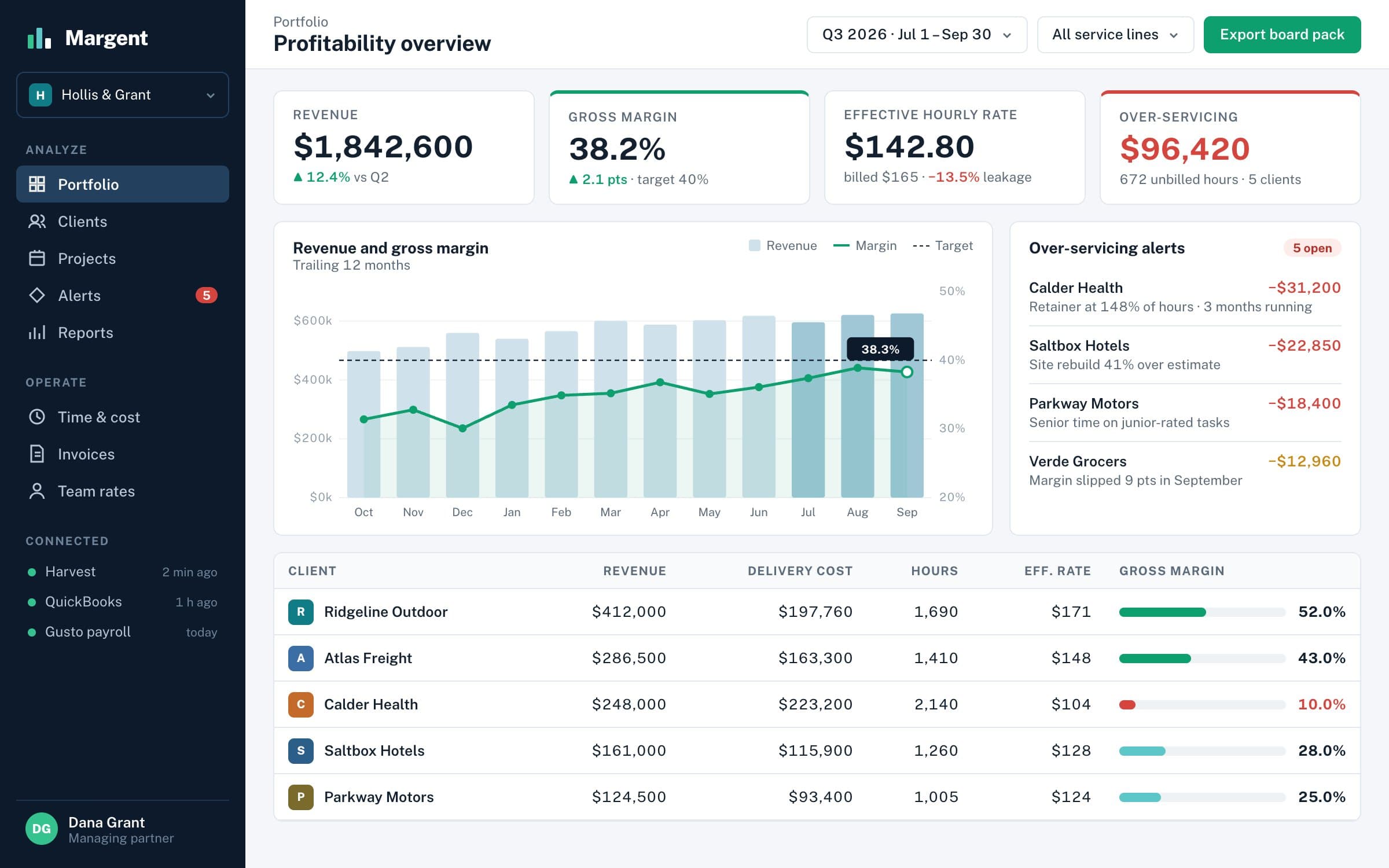Click Calder Health red margin bar

(x=1127, y=705)
